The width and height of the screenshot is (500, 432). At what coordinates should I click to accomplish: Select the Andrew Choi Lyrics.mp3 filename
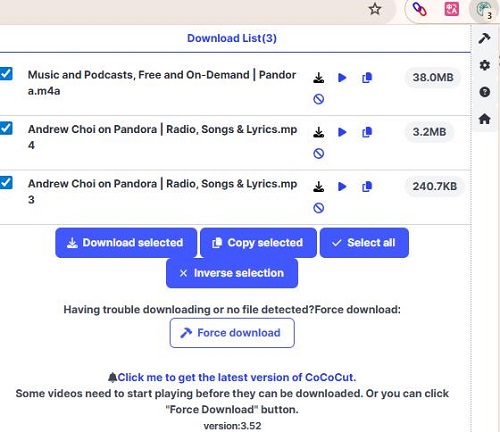162,192
